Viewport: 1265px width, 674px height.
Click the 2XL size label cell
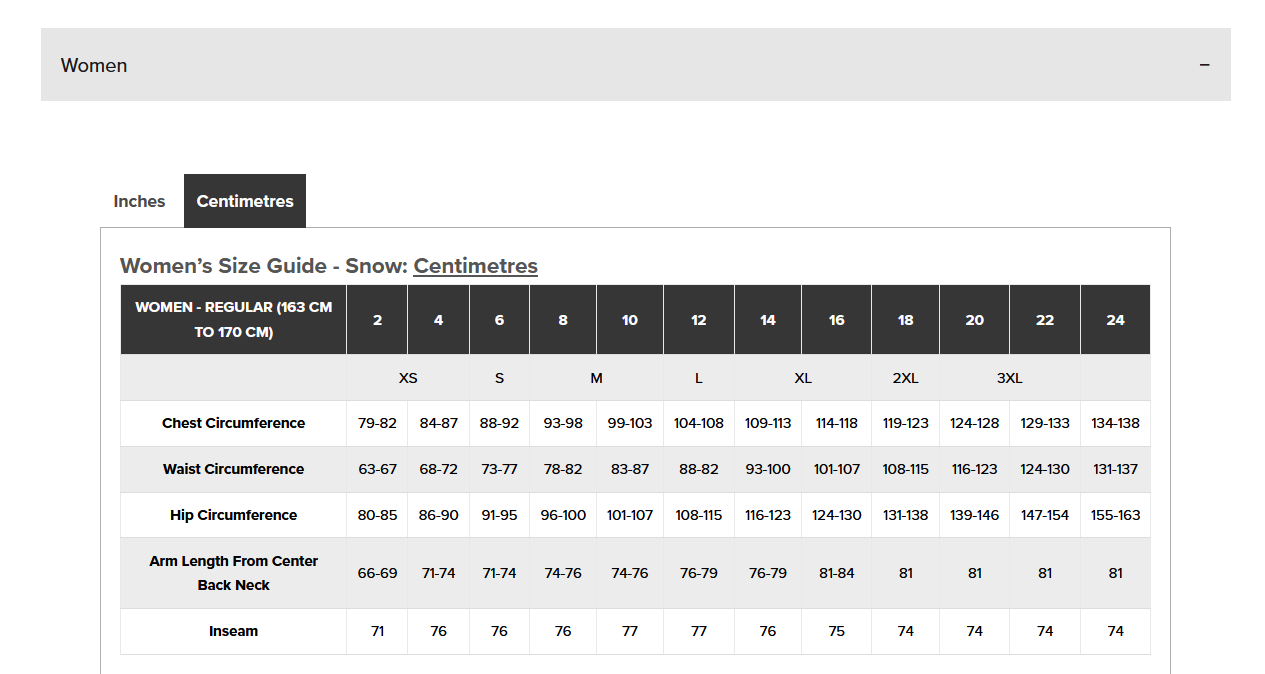[x=905, y=378]
